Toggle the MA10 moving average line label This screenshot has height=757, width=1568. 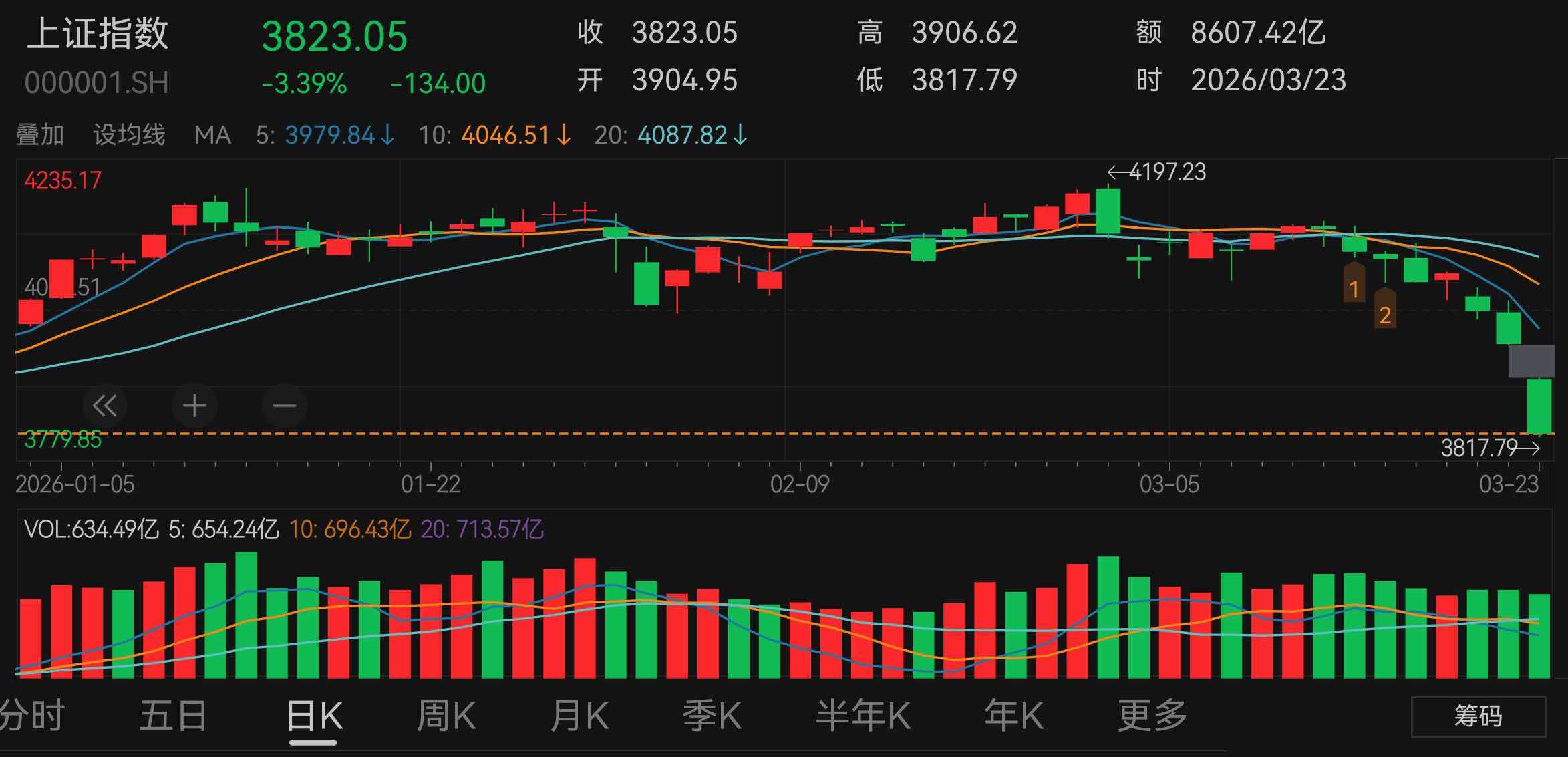(x=494, y=135)
